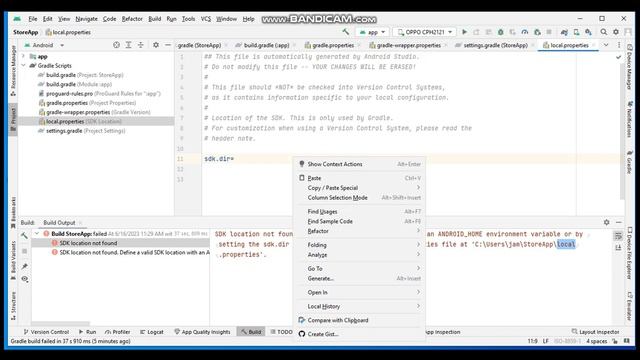Open Search Everywhere magnifier icon
This screenshot has height=360, width=640.
603,32
